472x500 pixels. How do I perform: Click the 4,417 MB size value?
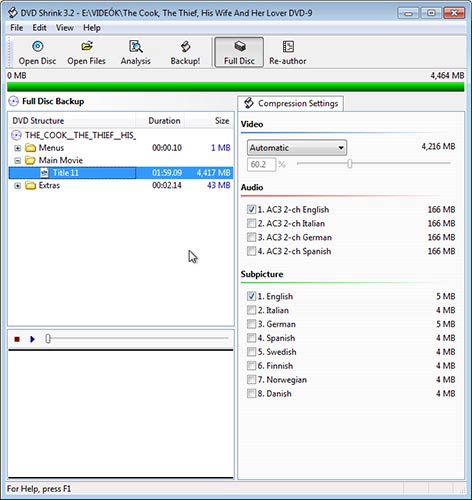pos(213,173)
